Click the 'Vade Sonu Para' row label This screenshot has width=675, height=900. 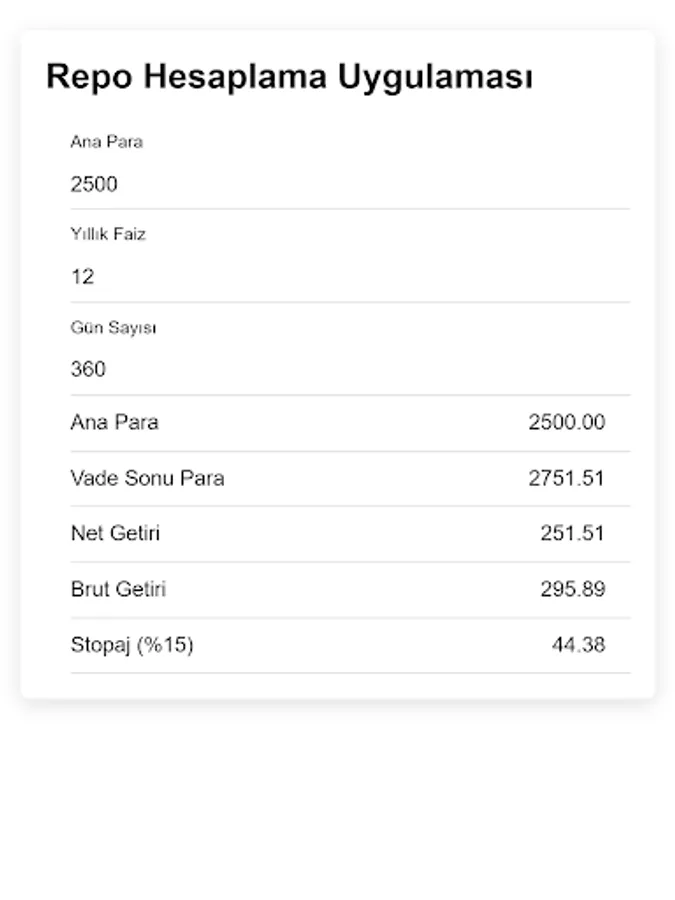click(147, 478)
